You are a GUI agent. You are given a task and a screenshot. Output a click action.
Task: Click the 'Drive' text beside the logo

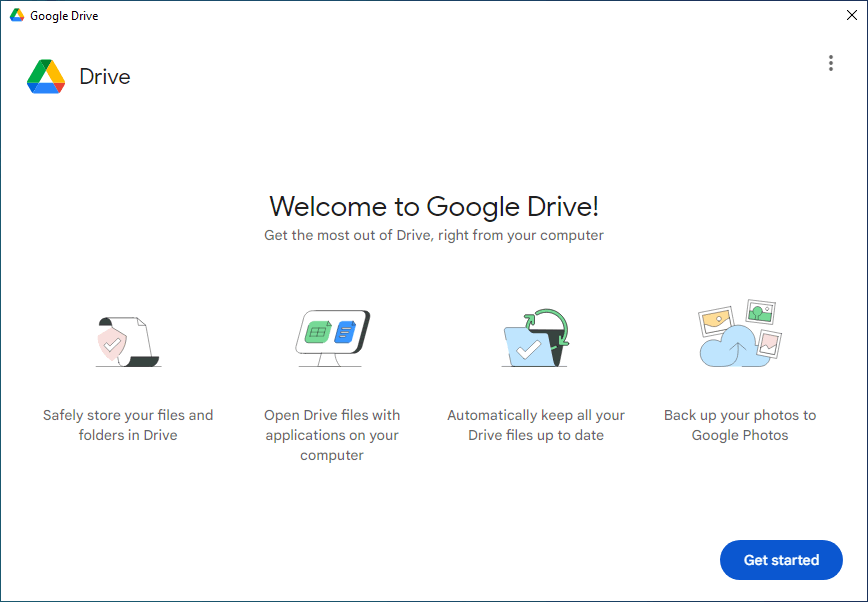pos(105,77)
